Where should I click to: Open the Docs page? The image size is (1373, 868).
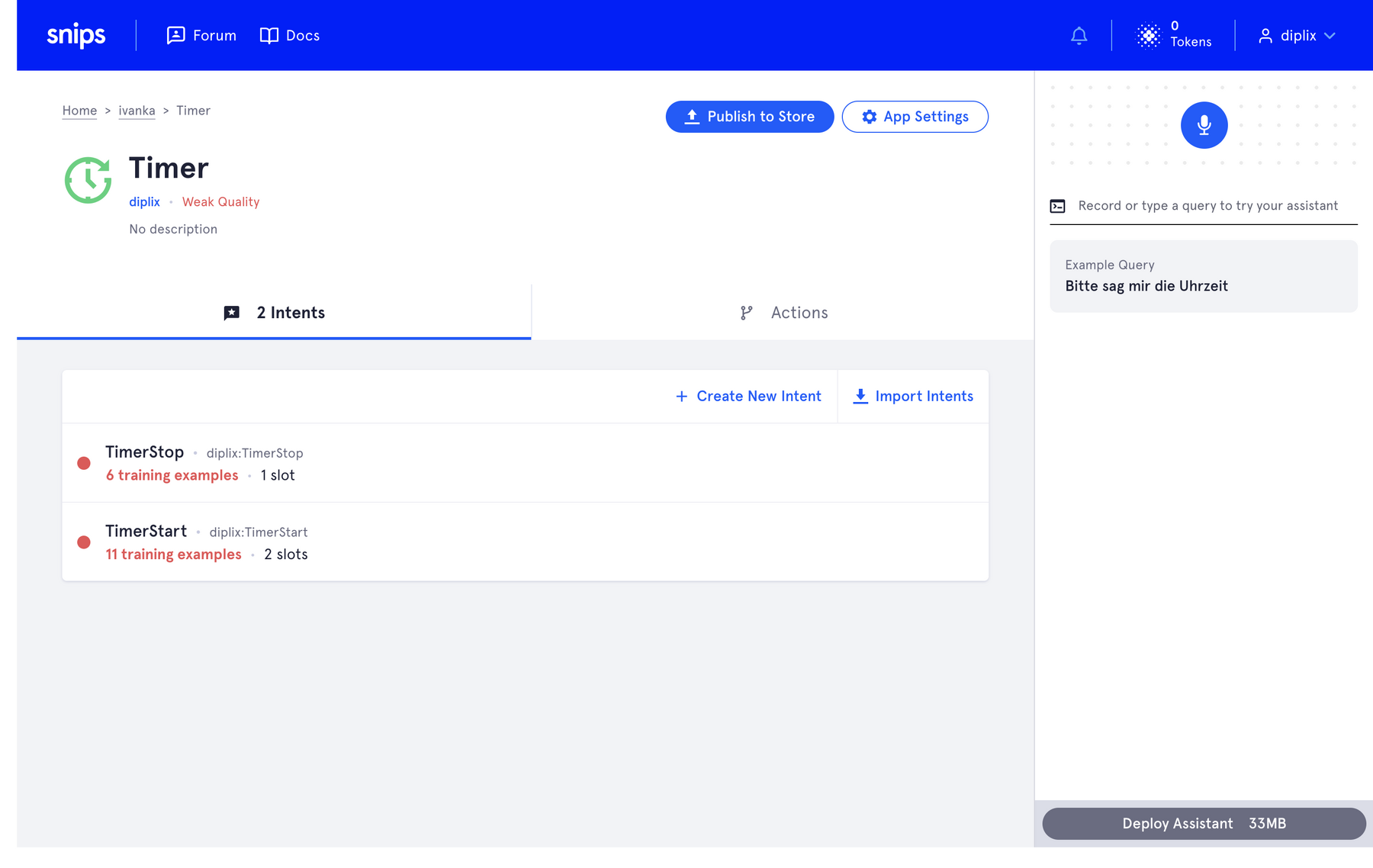coord(290,35)
